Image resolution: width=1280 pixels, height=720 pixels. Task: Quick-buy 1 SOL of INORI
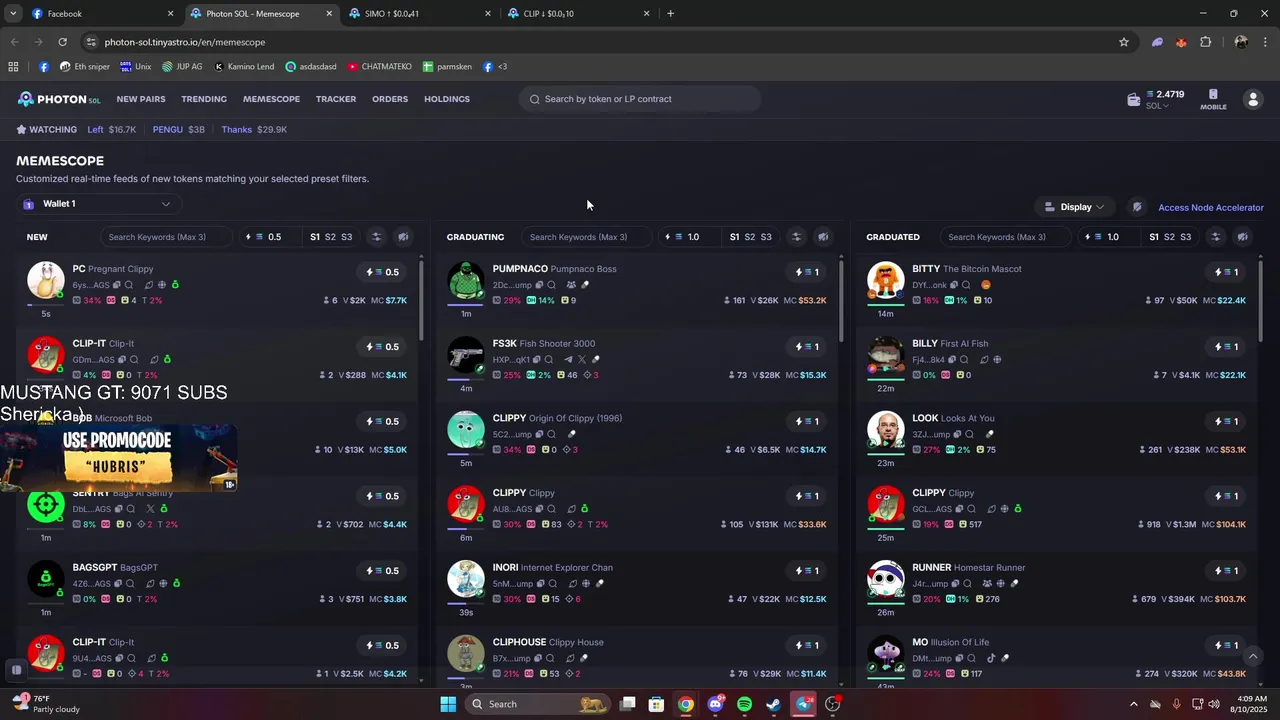[808, 571]
